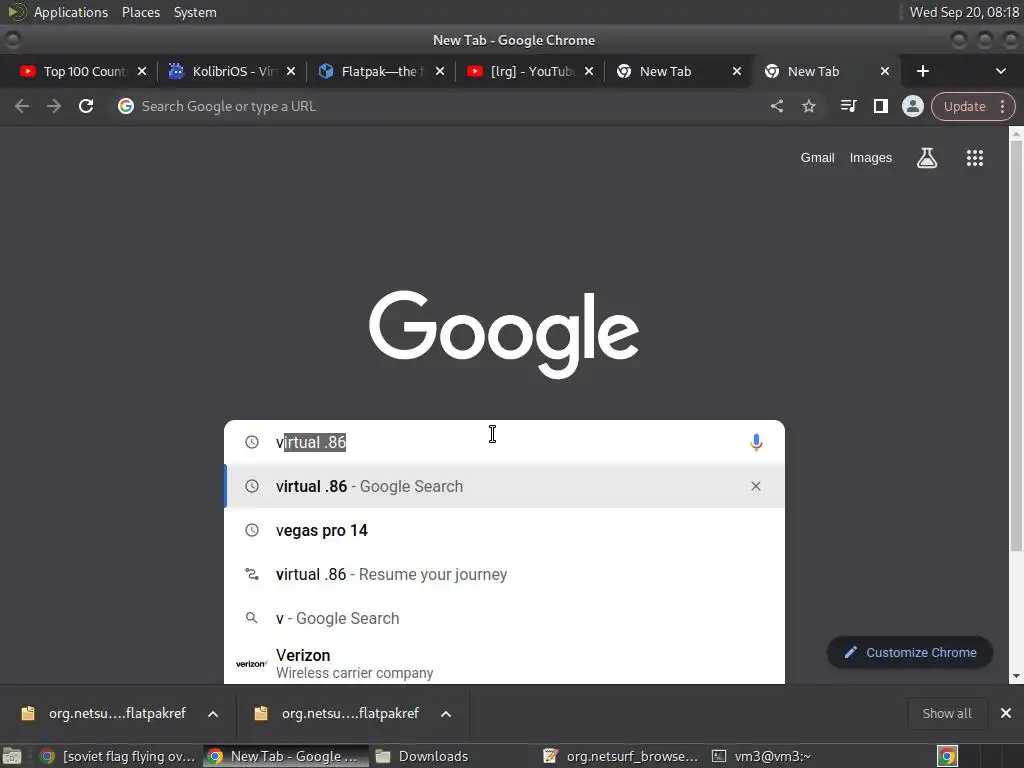The height and width of the screenshot is (768, 1024).
Task: Click the page vertical scrollbar
Action: [x=1016, y=346]
